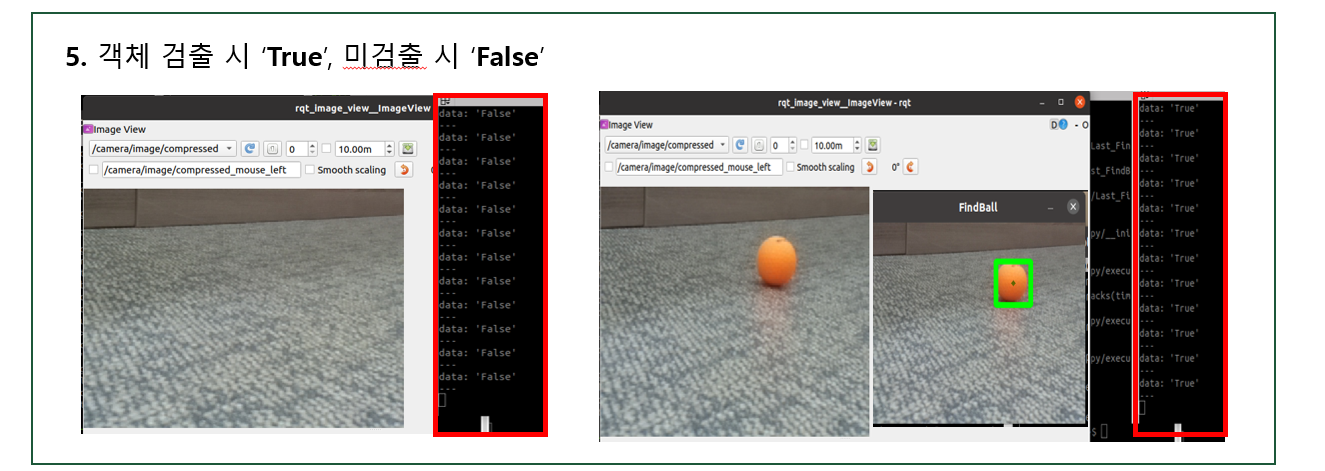Click the camera image showing empty floor
Image resolution: width=1325 pixels, height=471 pixels.
click(x=243, y=308)
